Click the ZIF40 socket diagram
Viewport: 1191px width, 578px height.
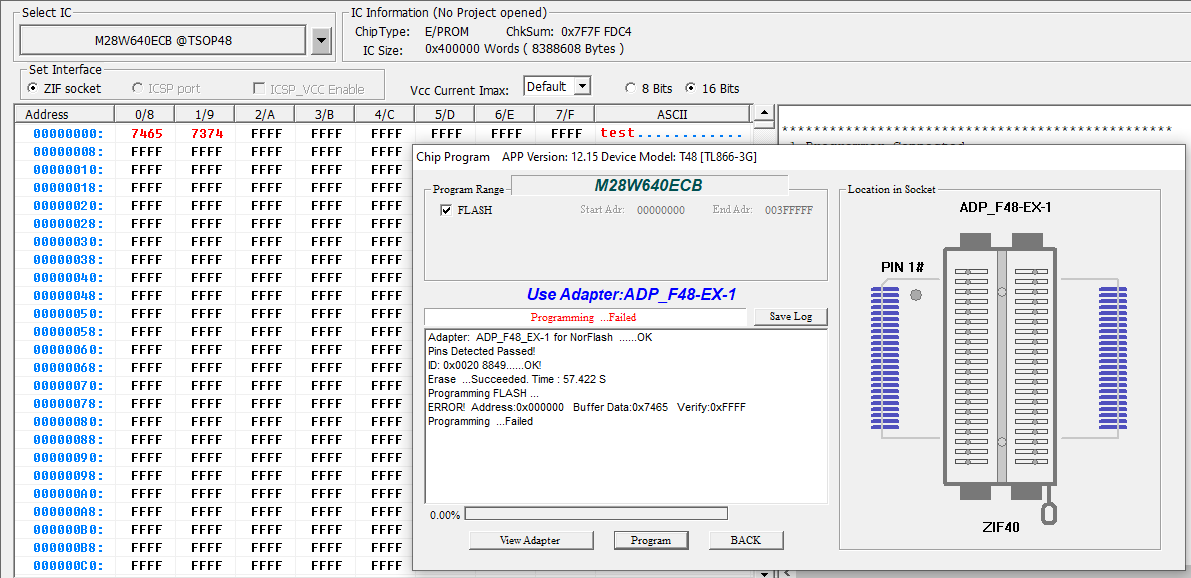[x=1001, y=365]
